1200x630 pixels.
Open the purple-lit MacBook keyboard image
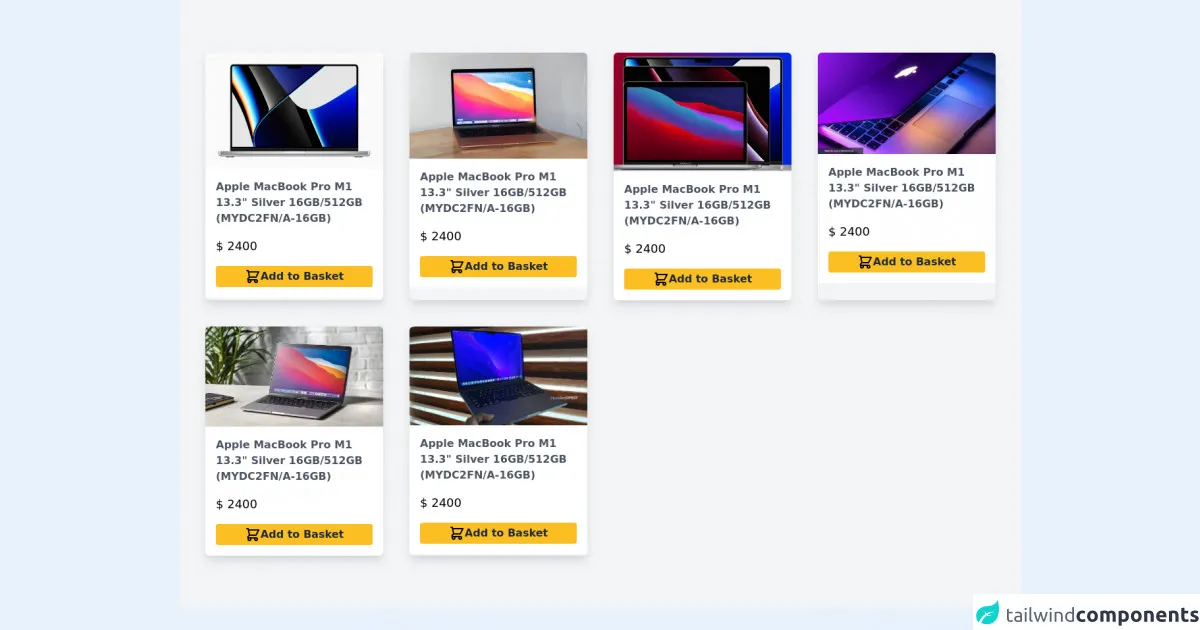pos(906,103)
